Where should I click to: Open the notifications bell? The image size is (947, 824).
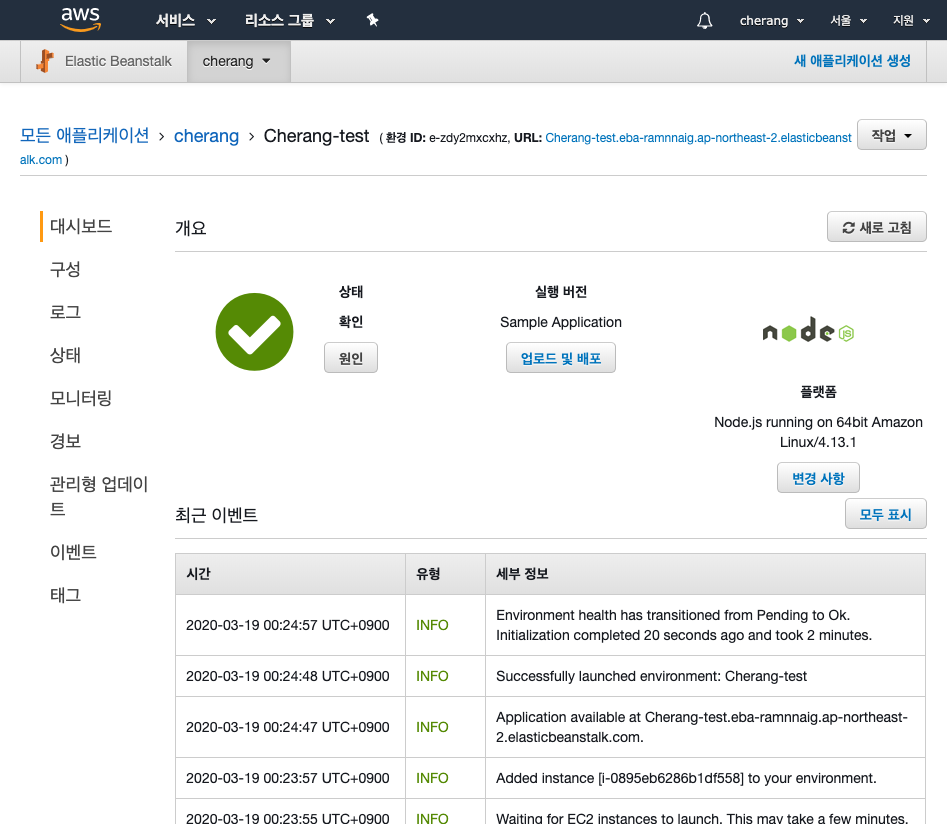click(x=704, y=21)
